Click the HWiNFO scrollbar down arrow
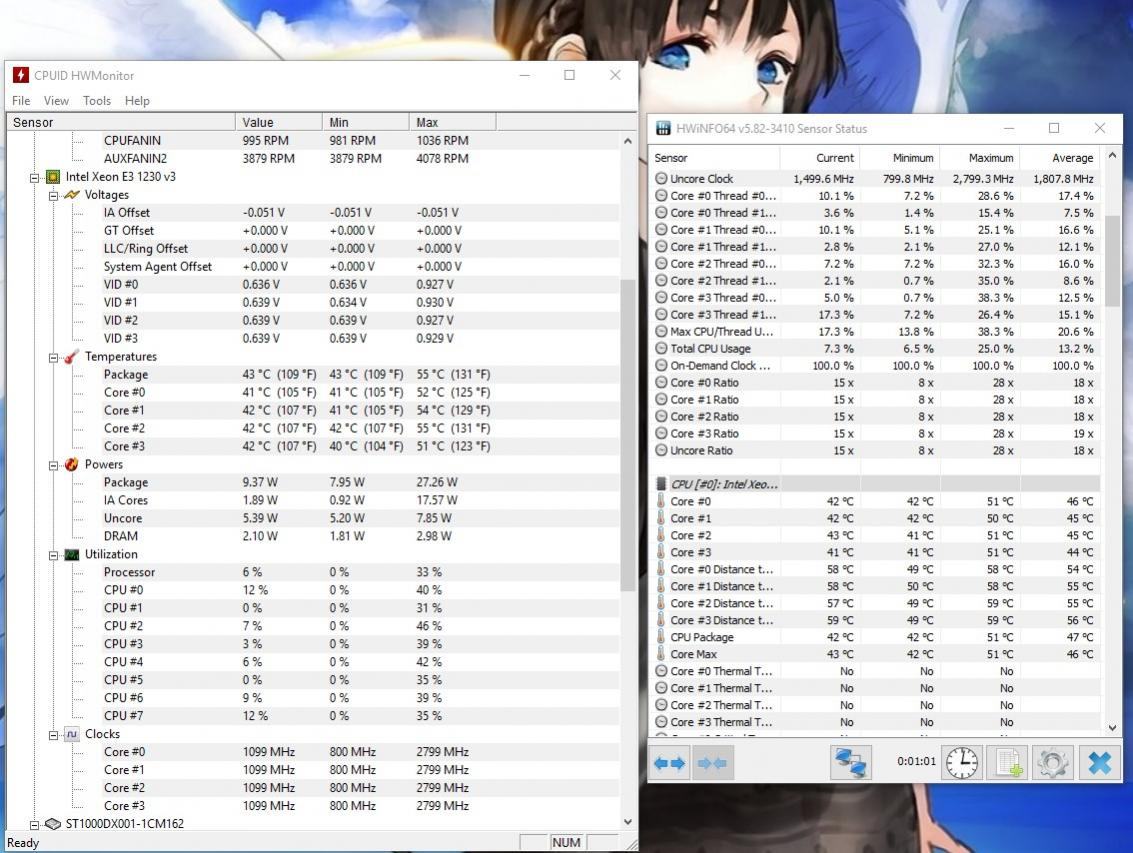The image size is (1133, 853). 1112,728
